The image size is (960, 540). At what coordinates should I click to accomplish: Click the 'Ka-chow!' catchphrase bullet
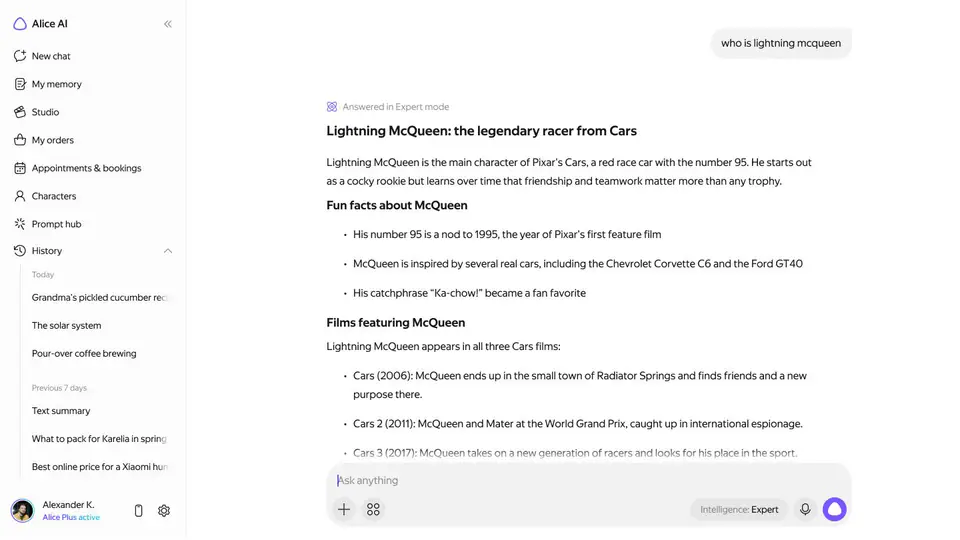click(469, 293)
